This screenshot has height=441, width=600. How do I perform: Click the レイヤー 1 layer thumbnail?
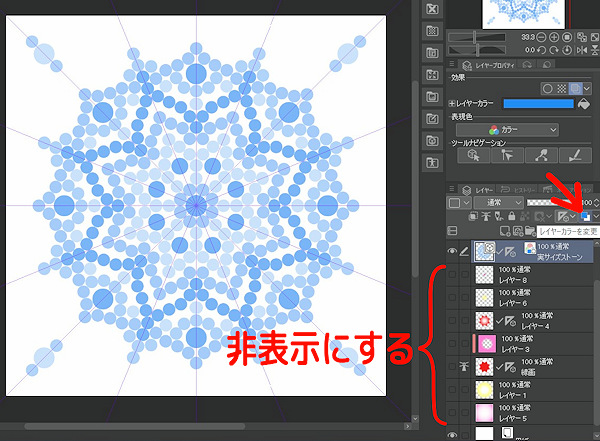pos(484,390)
